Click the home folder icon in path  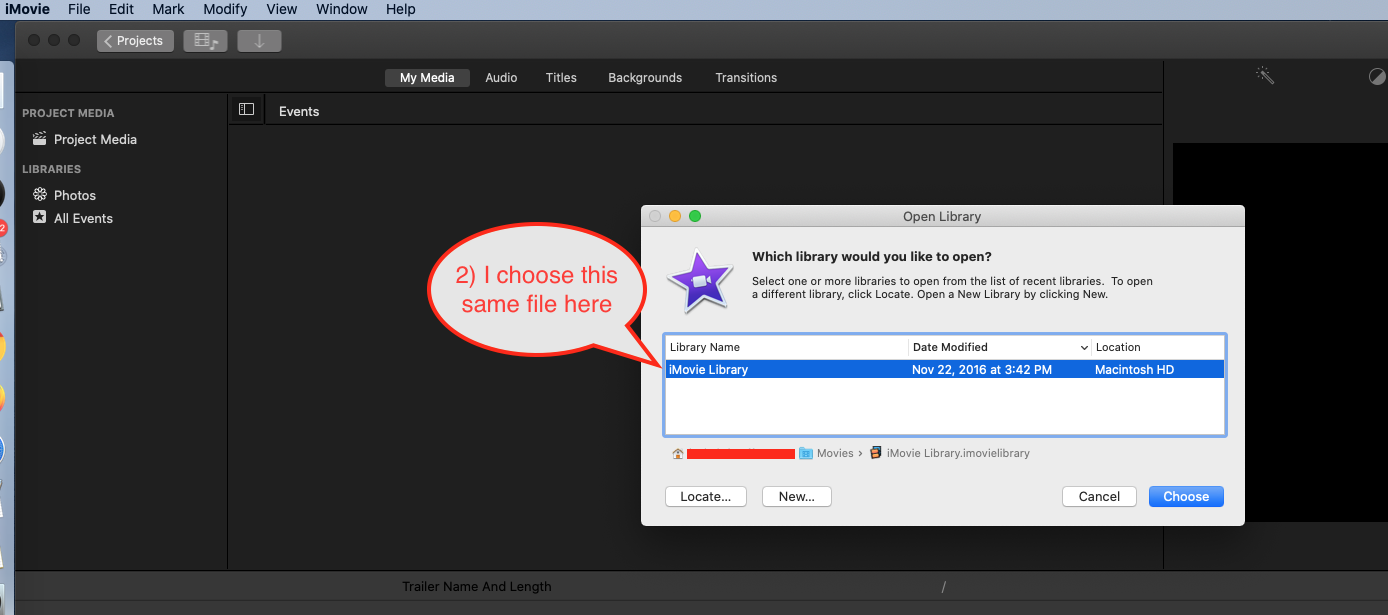678,453
